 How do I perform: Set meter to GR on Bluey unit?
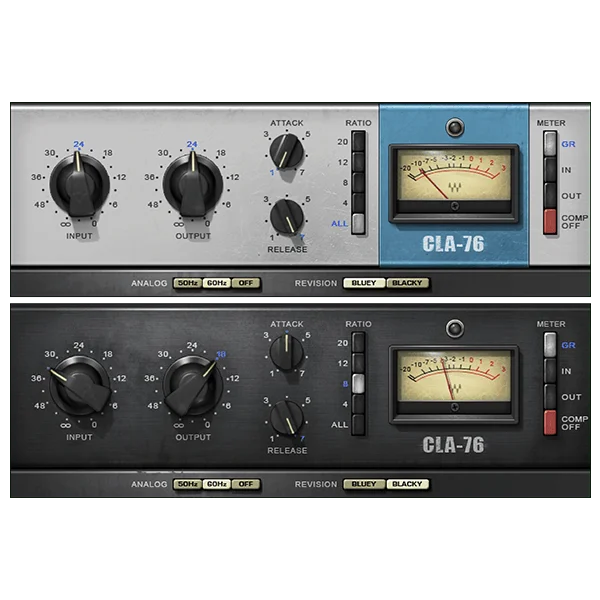tap(550, 144)
